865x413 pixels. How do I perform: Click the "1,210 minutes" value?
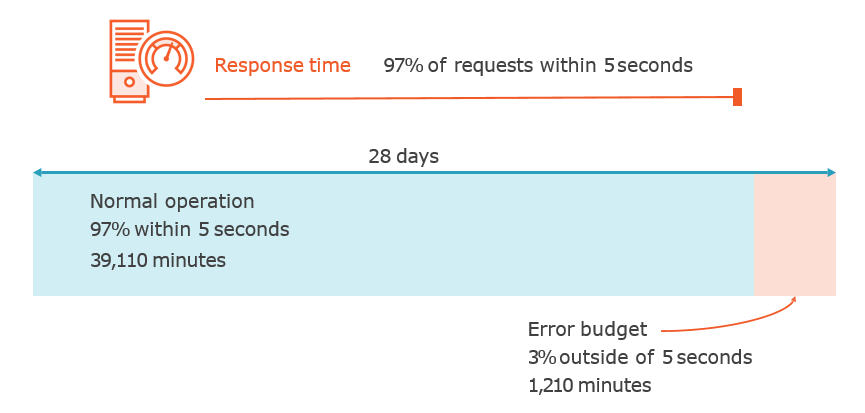click(589, 385)
